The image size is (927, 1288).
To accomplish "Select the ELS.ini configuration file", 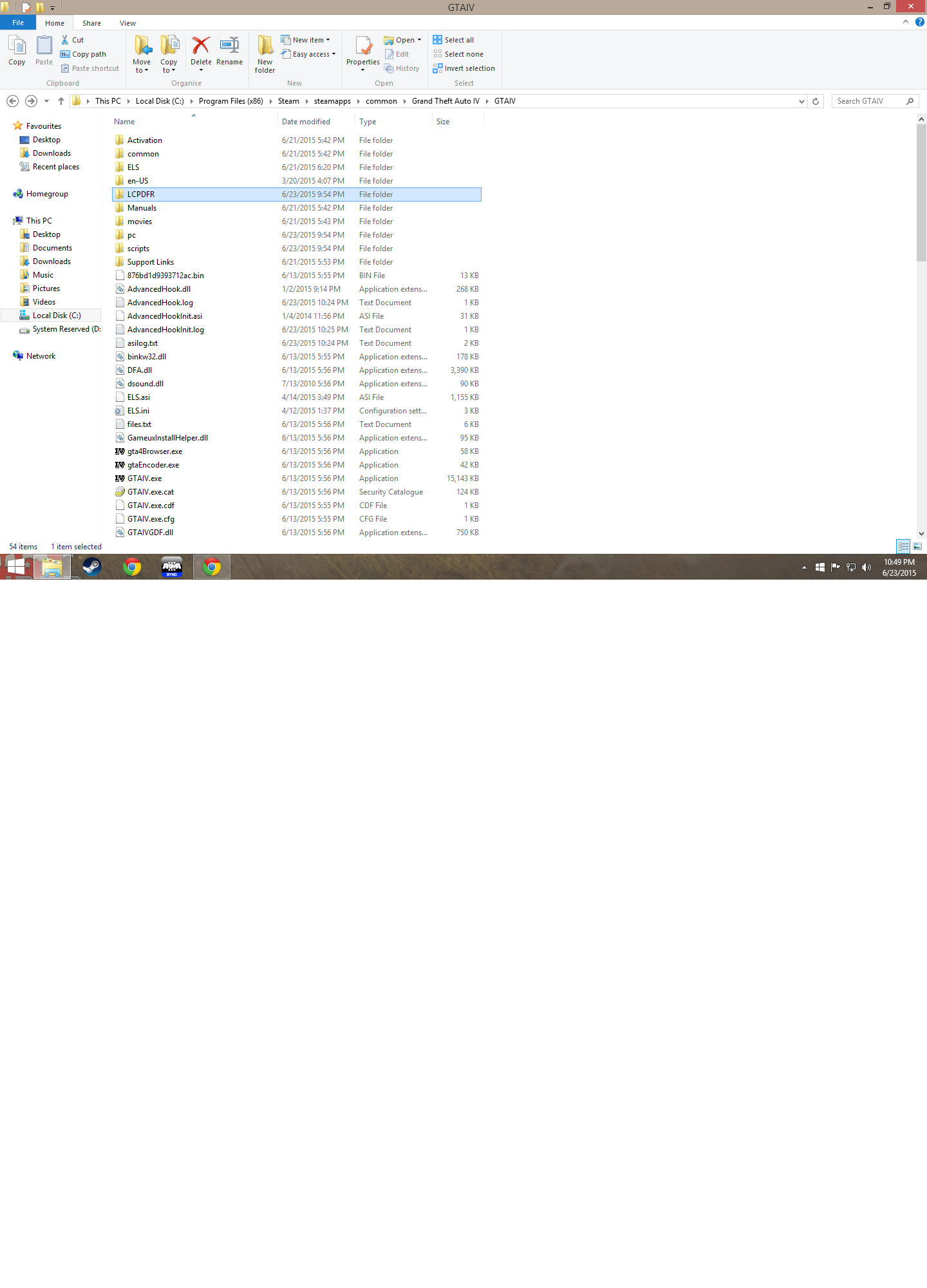I will (297, 411).
